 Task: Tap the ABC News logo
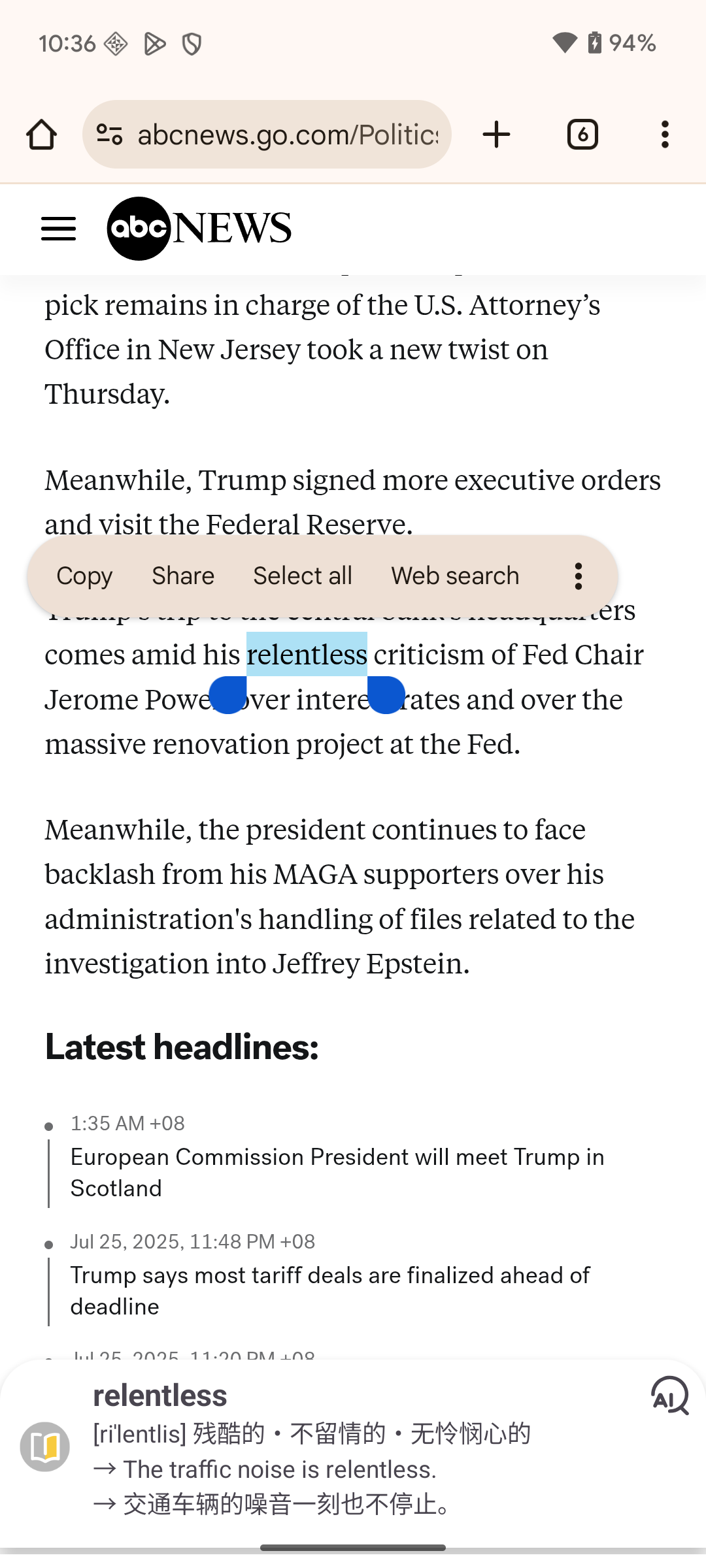click(199, 229)
